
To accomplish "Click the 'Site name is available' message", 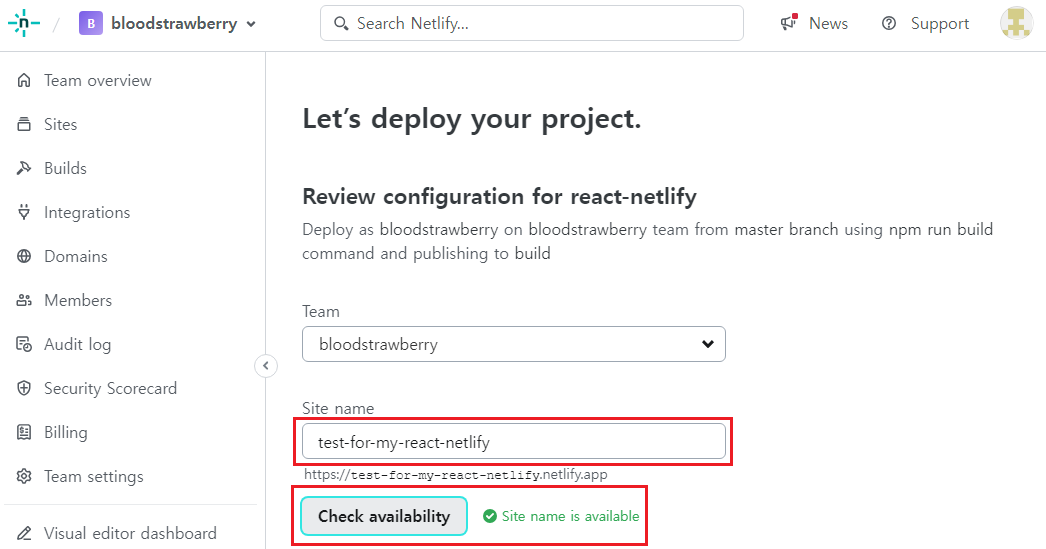I will 570,516.
